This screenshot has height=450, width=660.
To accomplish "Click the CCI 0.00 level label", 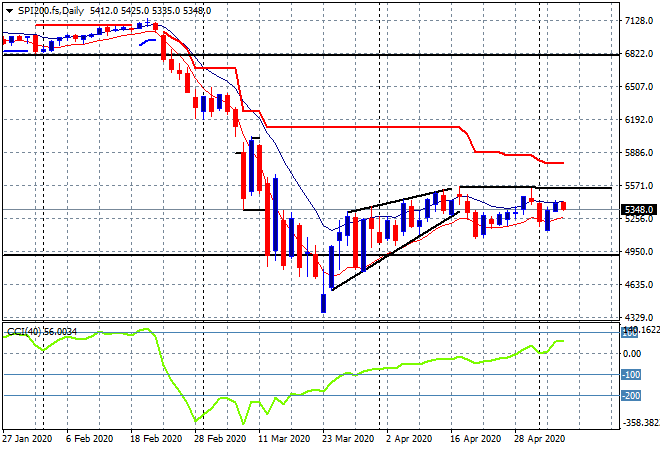I will [632, 354].
